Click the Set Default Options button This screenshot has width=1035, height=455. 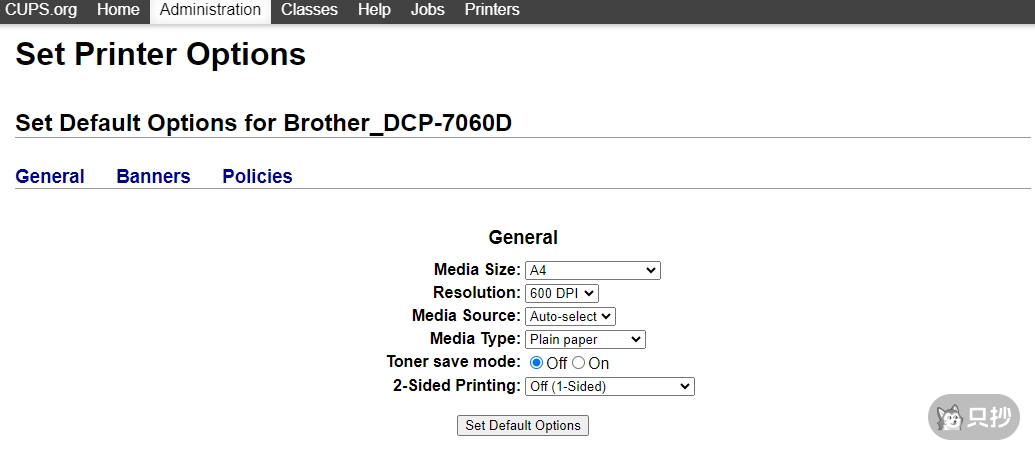523,425
